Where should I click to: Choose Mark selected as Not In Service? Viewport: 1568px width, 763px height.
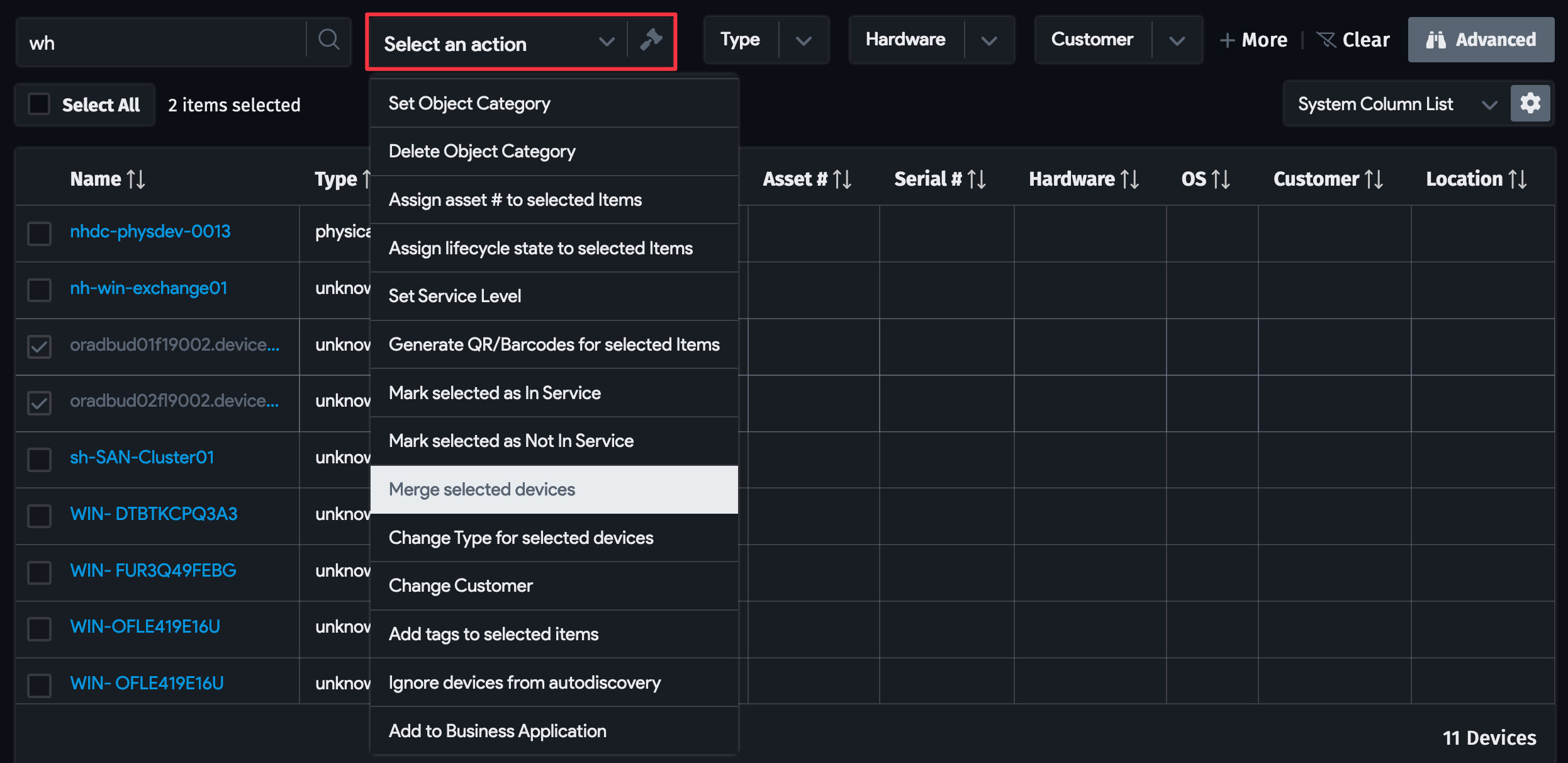pos(554,441)
